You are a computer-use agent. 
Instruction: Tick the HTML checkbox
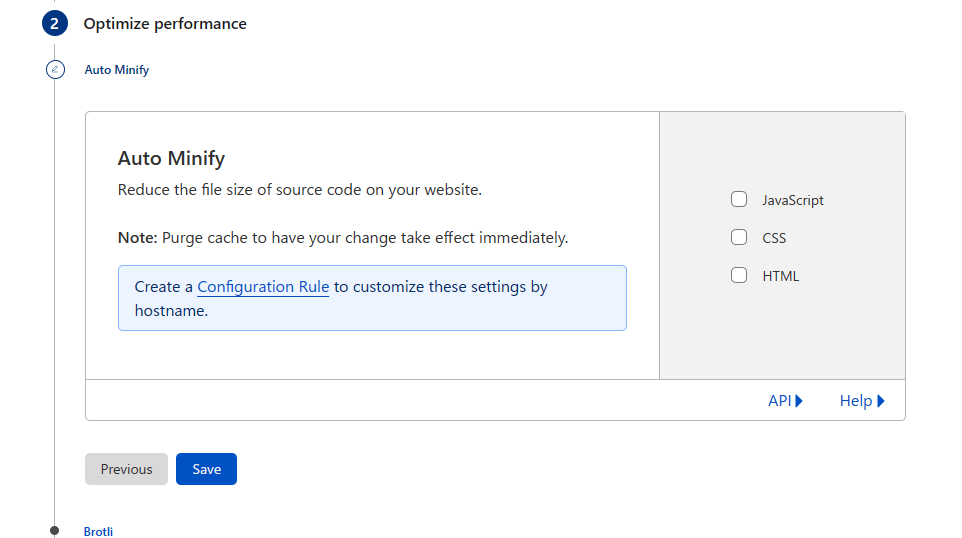coord(739,275)
